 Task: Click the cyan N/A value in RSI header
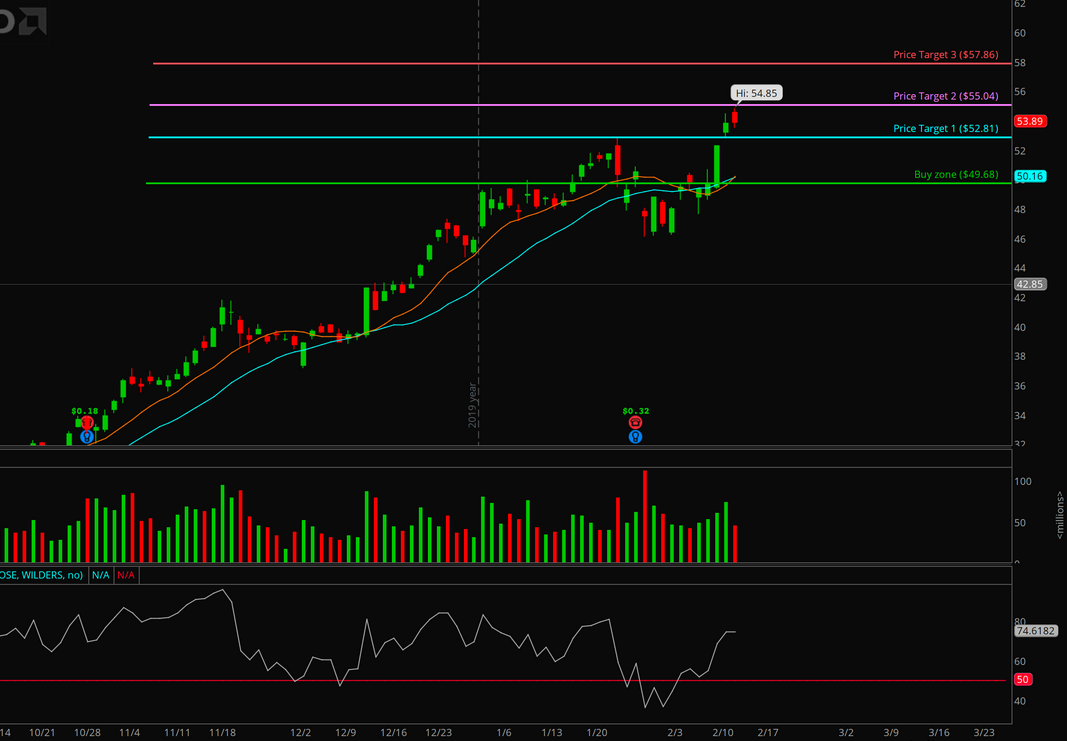click(x=100, y=575)
